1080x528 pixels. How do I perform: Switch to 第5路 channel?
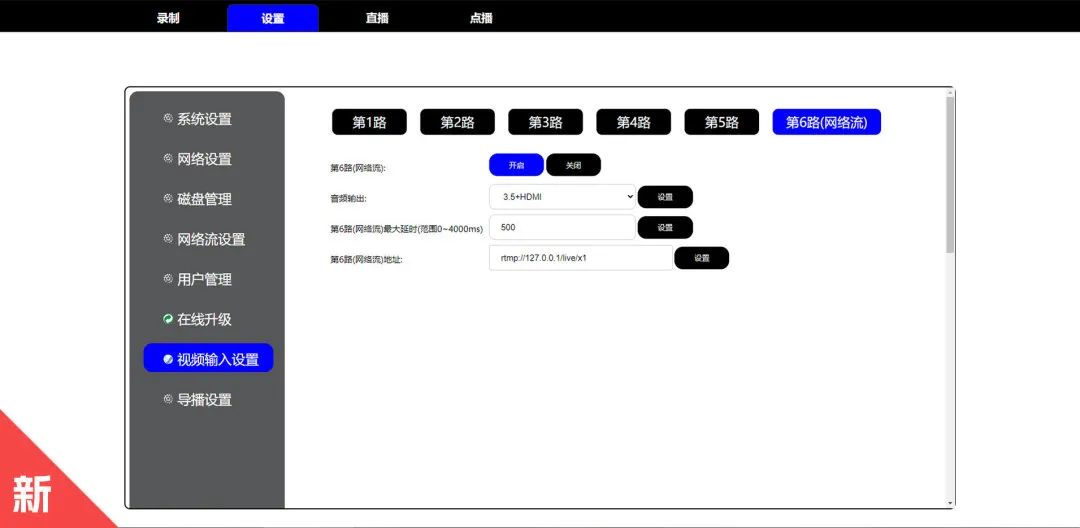pos(722,122)
